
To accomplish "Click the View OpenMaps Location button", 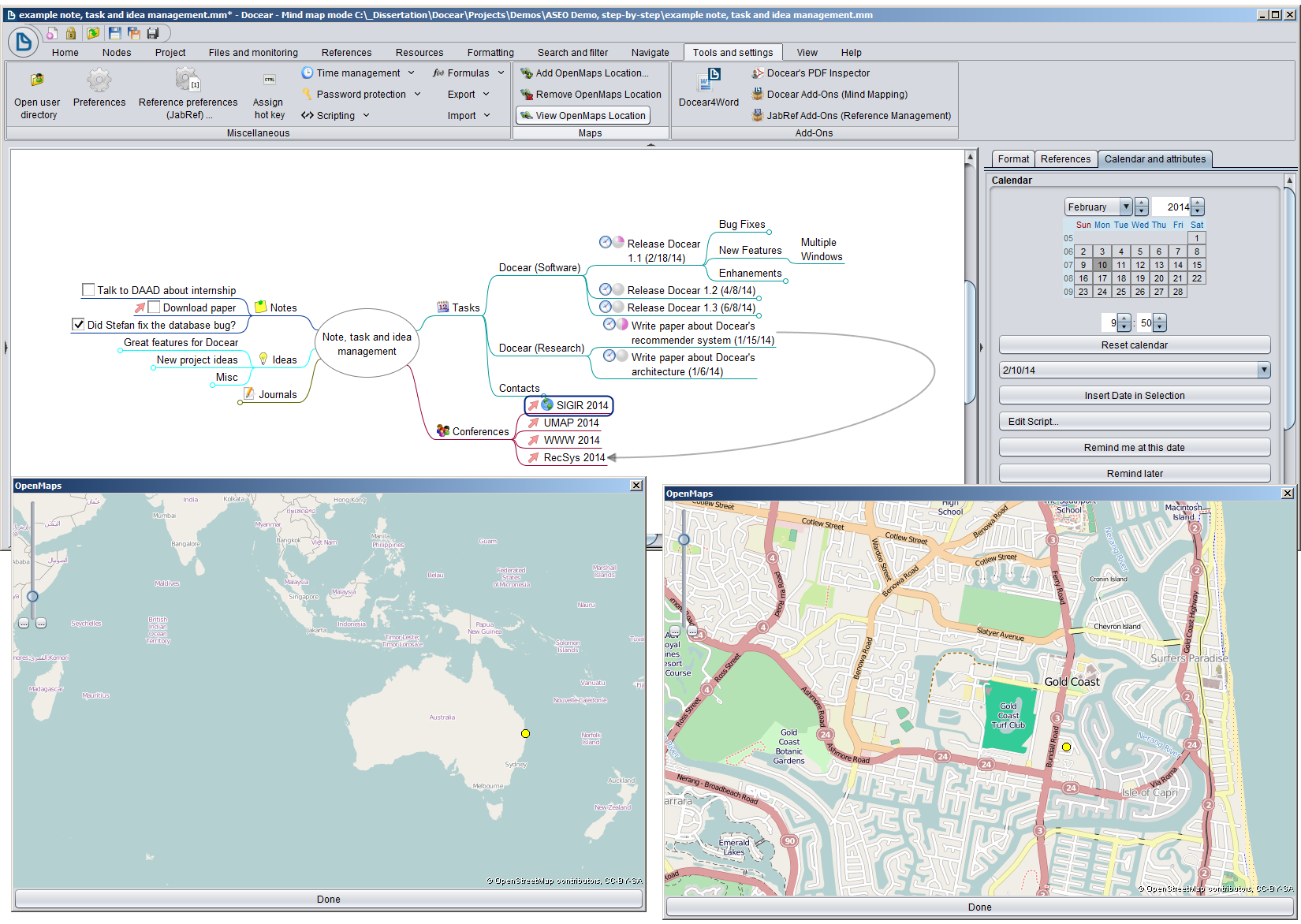I will [583, 116].
